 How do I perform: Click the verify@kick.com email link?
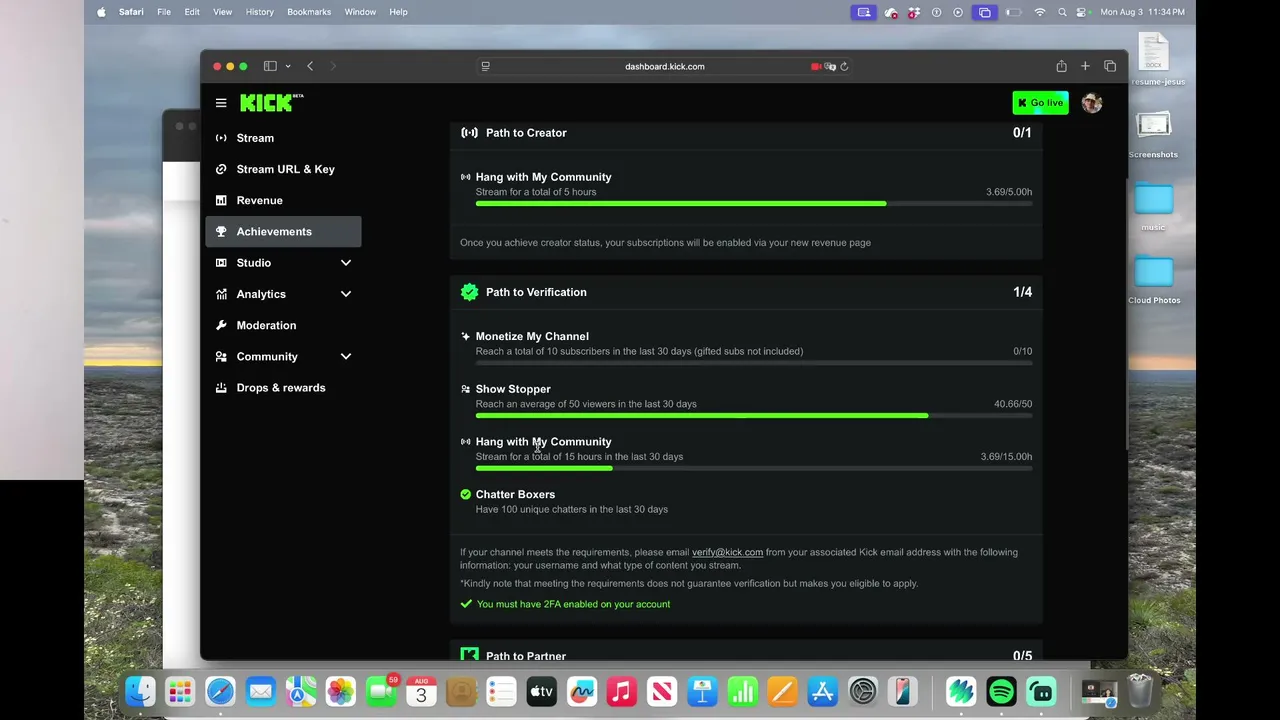tap(727, 552)
